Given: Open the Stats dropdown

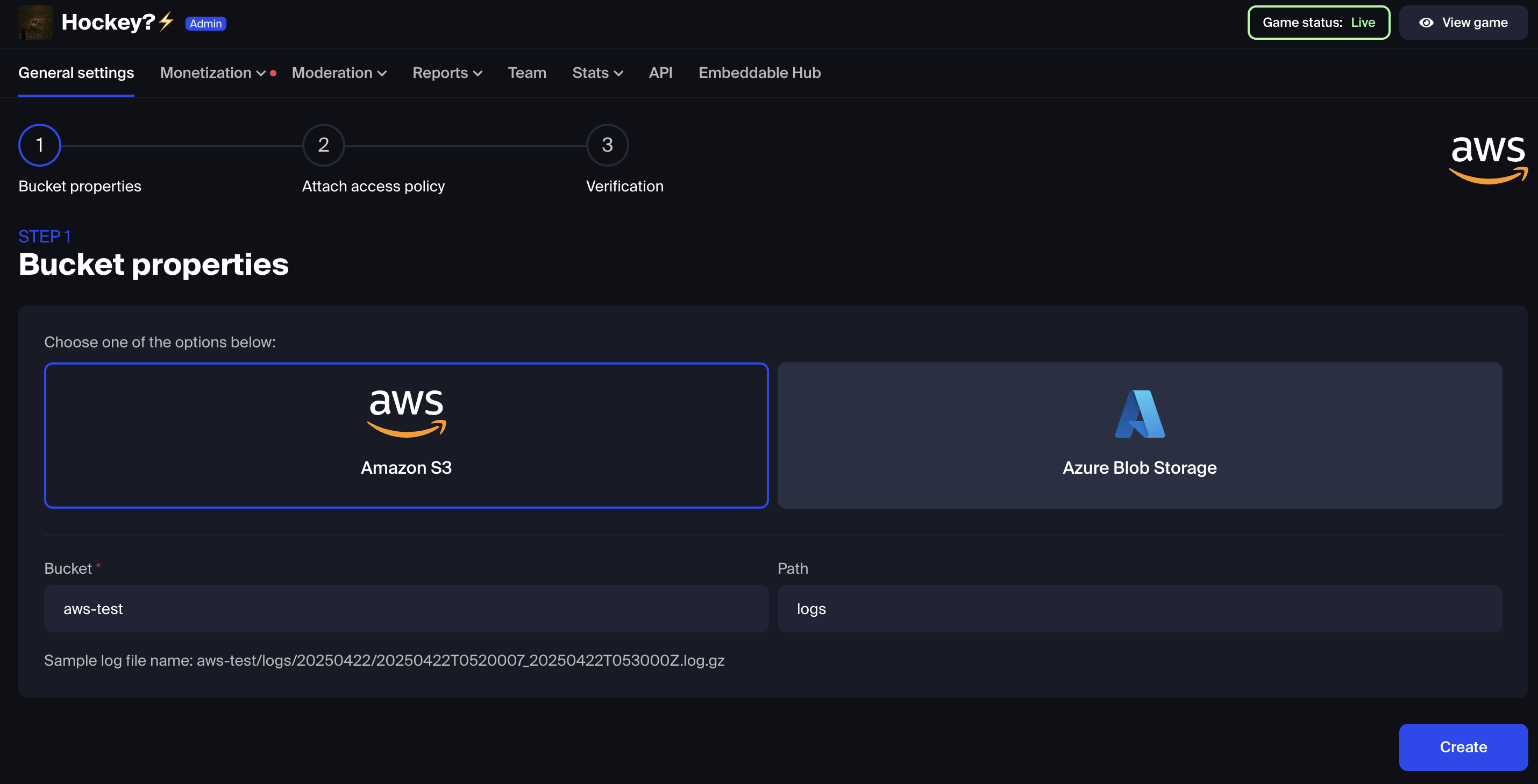Looking at the screenshot, I should click(x=597, y=72).
